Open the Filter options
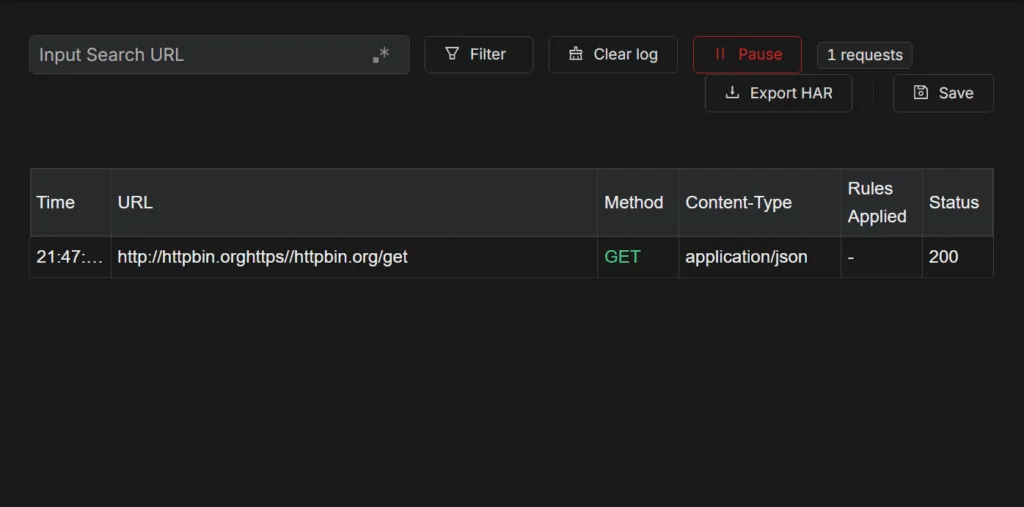 pyautogui.click(x=479, y=54)
